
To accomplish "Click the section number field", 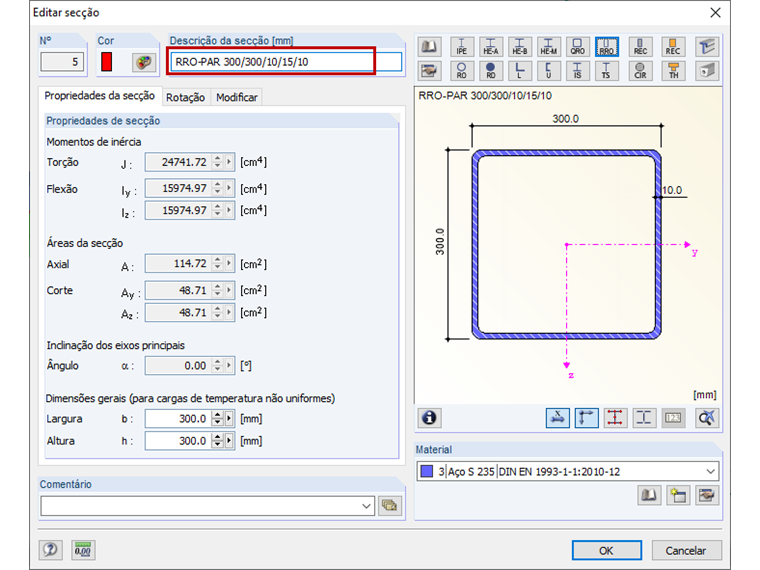I will (63, 62).
